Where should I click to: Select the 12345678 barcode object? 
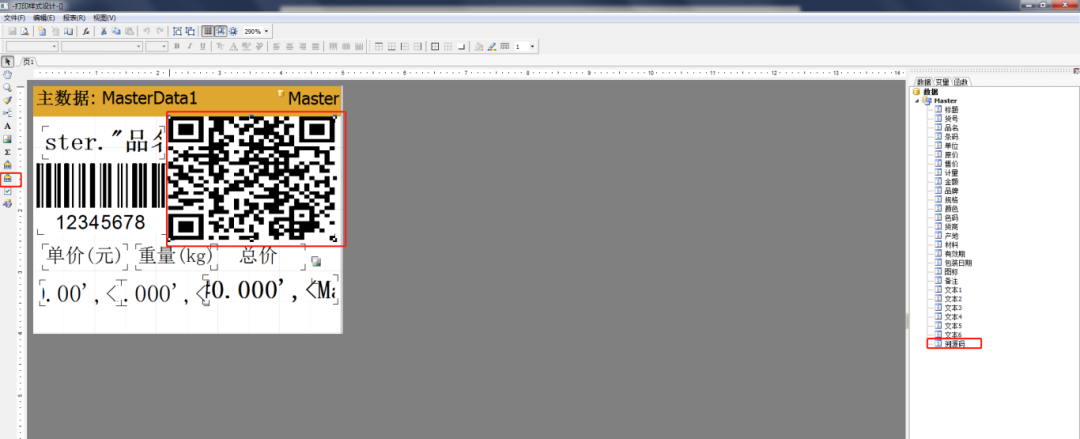101,198
